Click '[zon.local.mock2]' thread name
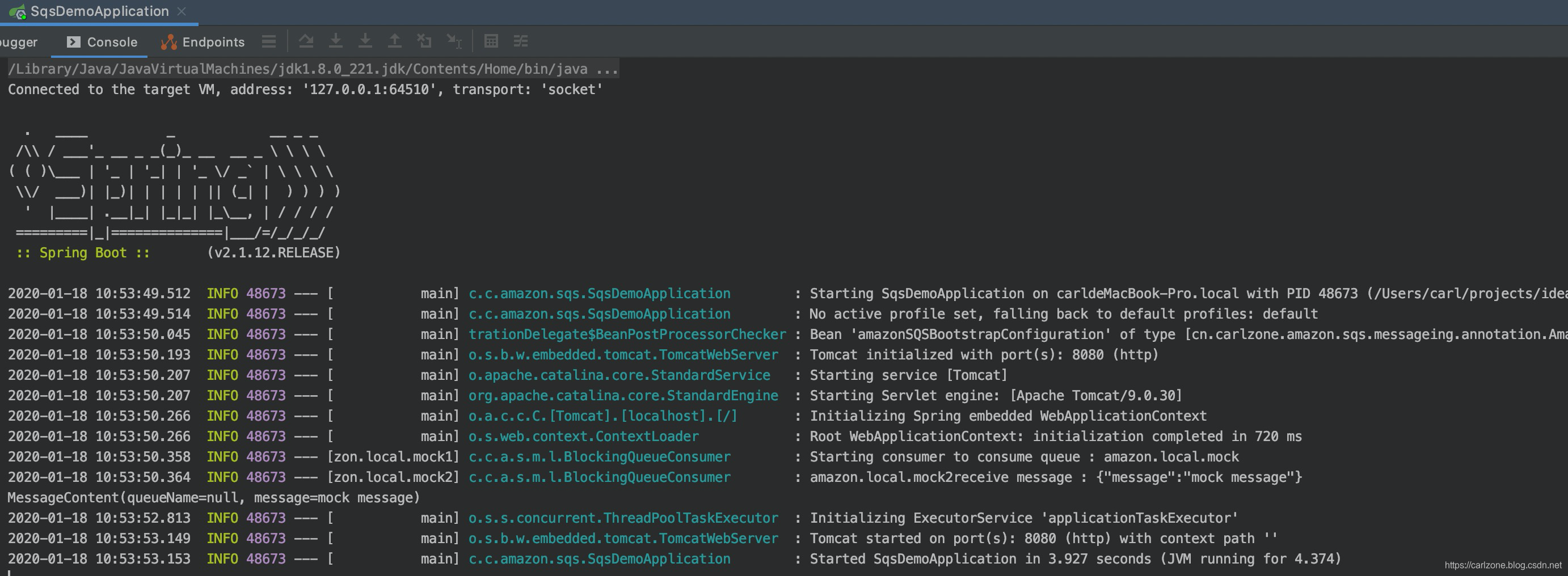Image resolution: width=1568 pixels, height=576 pixels. pyautogui.click(x=393, y=477)
